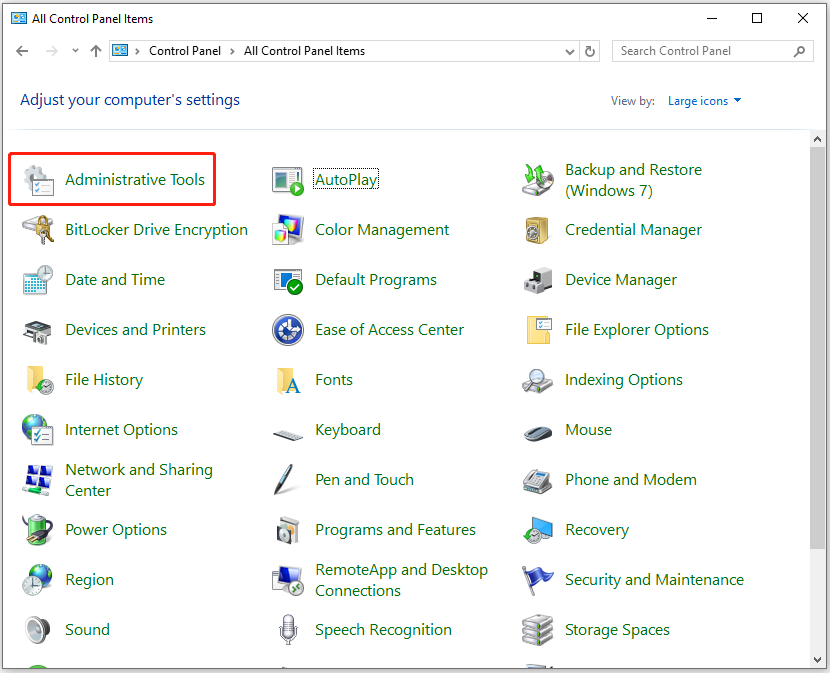Click the scrollbar down arrow
The image size is (830, 673).
click(817, 660)
